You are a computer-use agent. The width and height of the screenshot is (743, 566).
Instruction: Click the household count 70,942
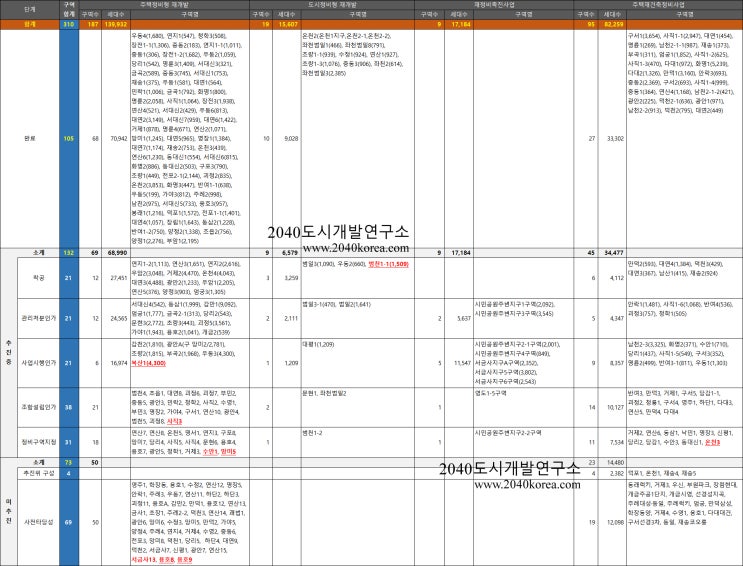click(x=116, y=138)
